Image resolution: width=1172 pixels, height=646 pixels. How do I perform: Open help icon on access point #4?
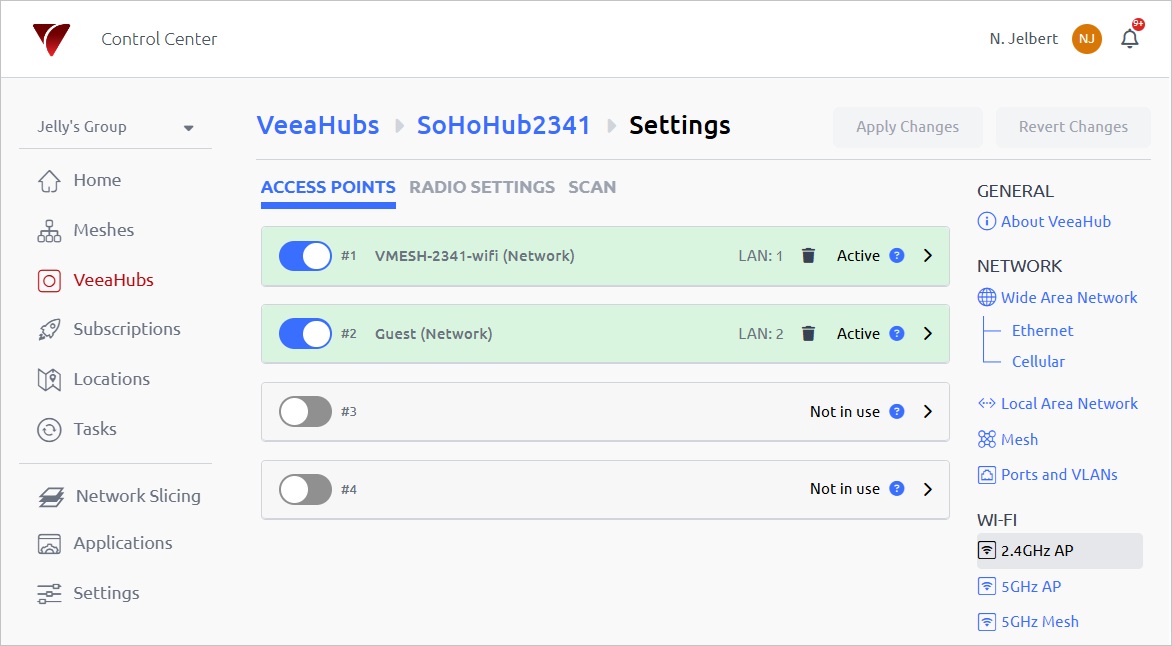click(897, 488)
